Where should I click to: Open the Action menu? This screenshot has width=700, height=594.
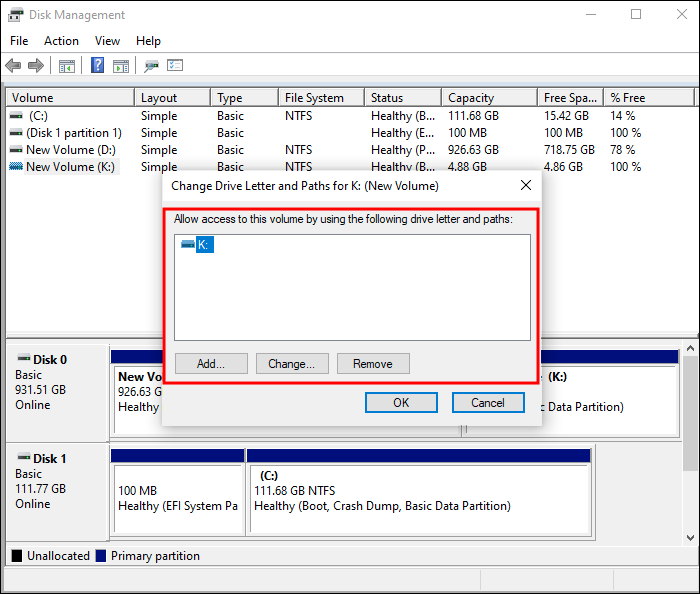coord(61,41)
